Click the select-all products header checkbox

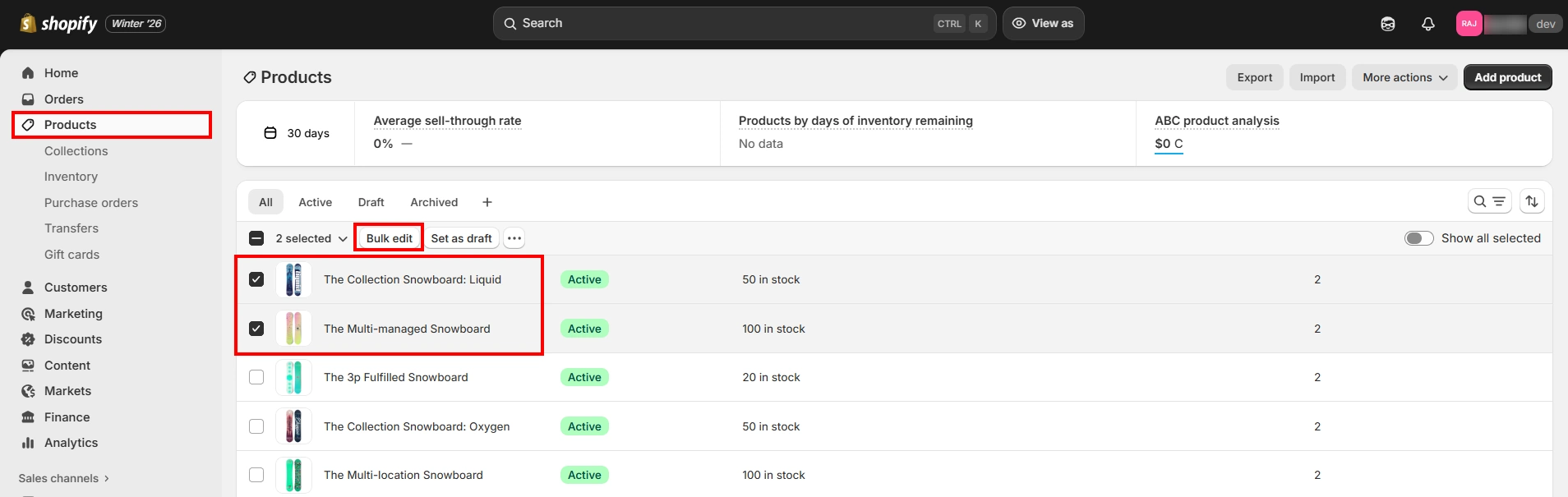pos(256,238)
